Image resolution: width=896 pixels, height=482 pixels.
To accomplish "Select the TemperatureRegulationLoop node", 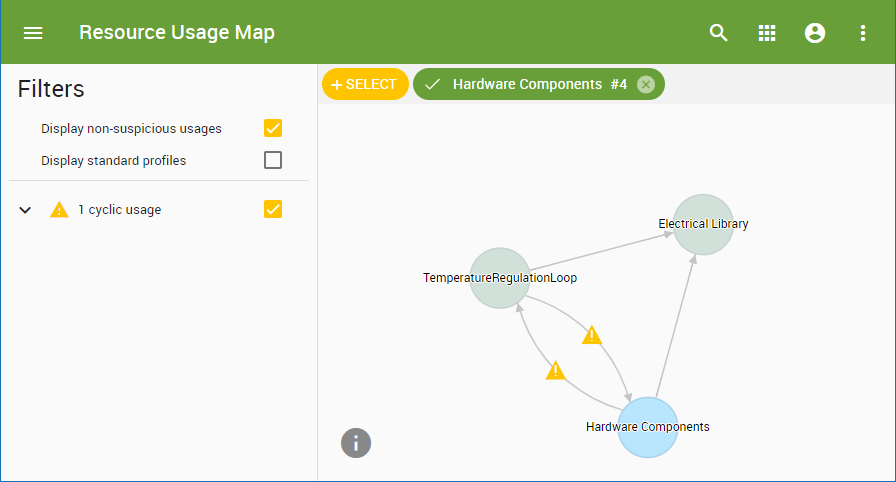I will click(499, 277).
